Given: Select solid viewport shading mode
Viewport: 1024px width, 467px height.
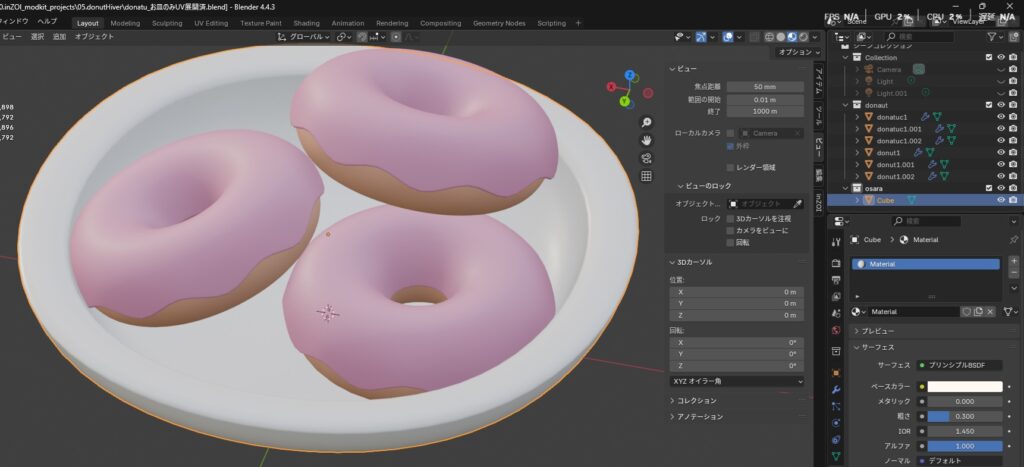Looking at the screenshot, I should (x=780, y=37).
